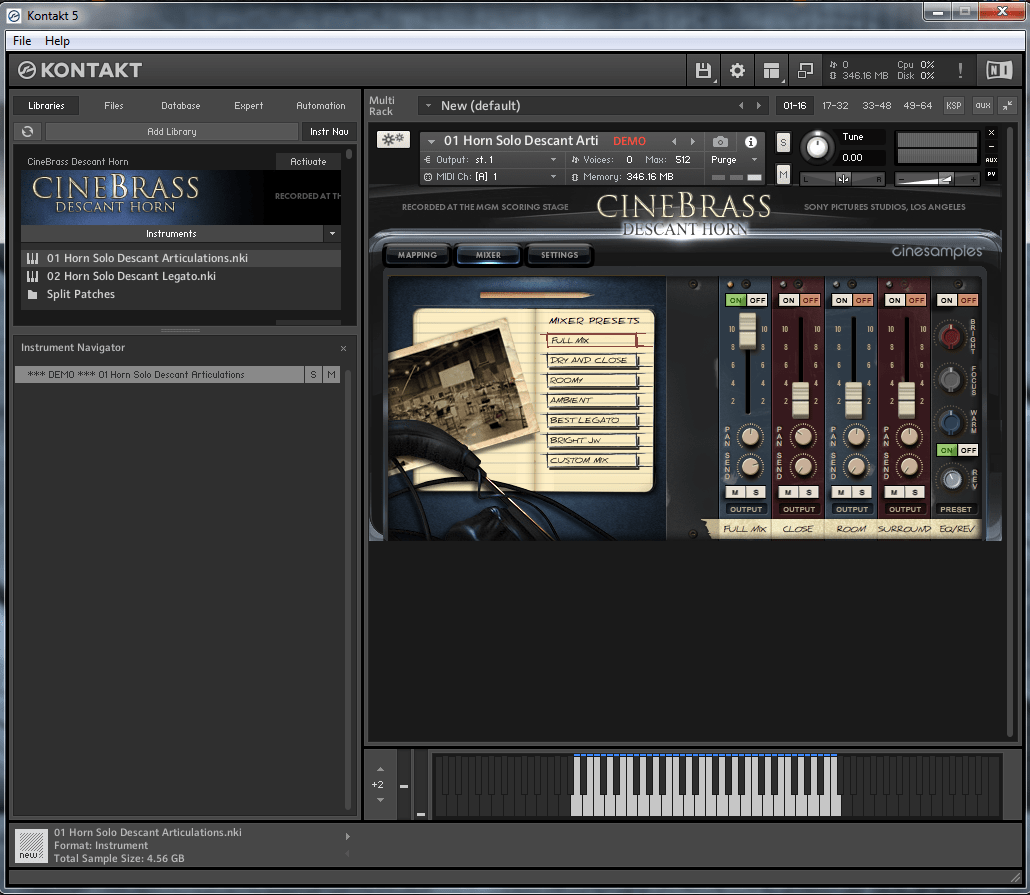Screen dimensions: 1030x895
Task: Click the Add Library button
Action: [x=171, y=131]
